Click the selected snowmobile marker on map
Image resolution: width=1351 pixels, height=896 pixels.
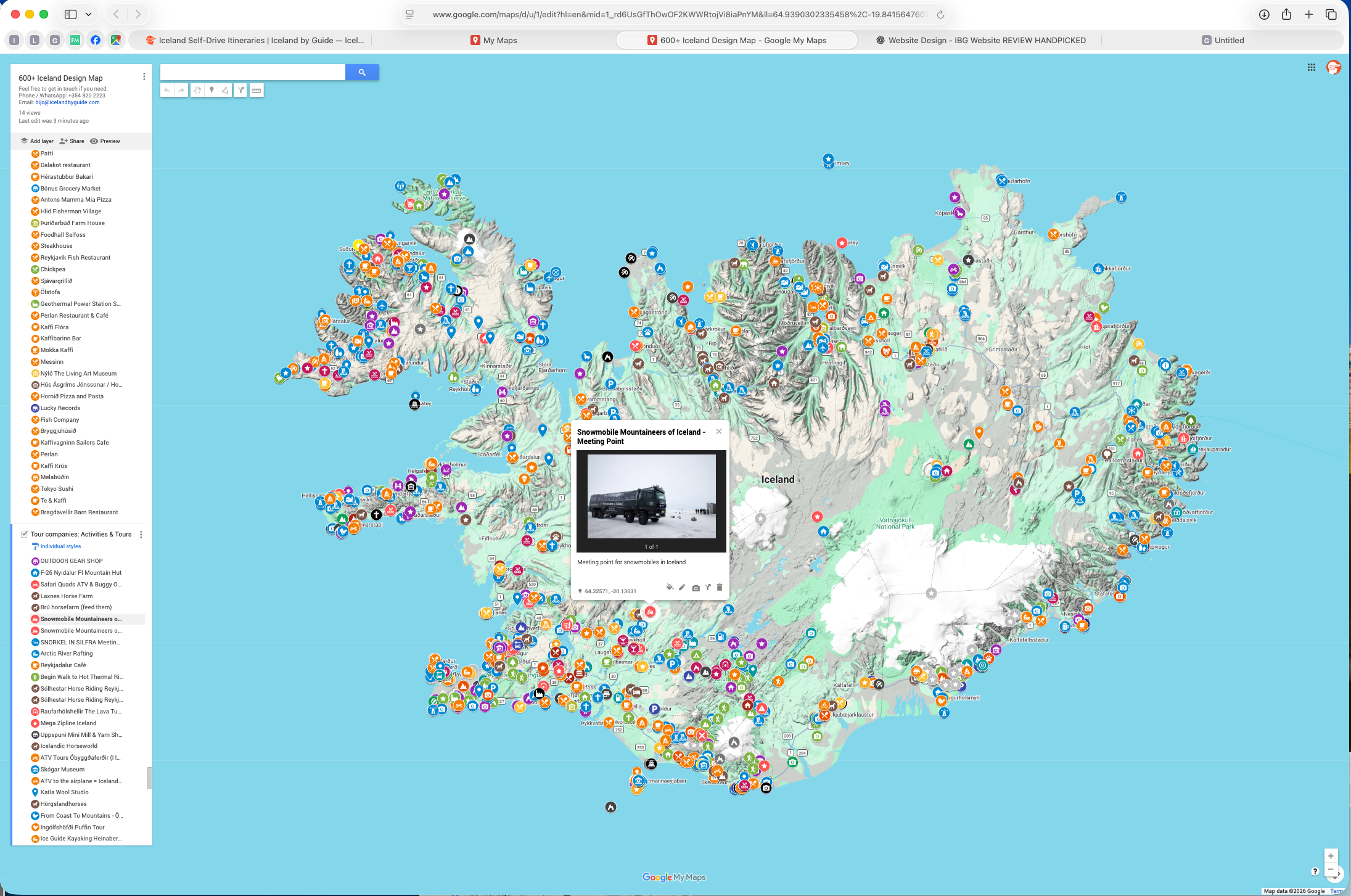(x=649, y=612)
